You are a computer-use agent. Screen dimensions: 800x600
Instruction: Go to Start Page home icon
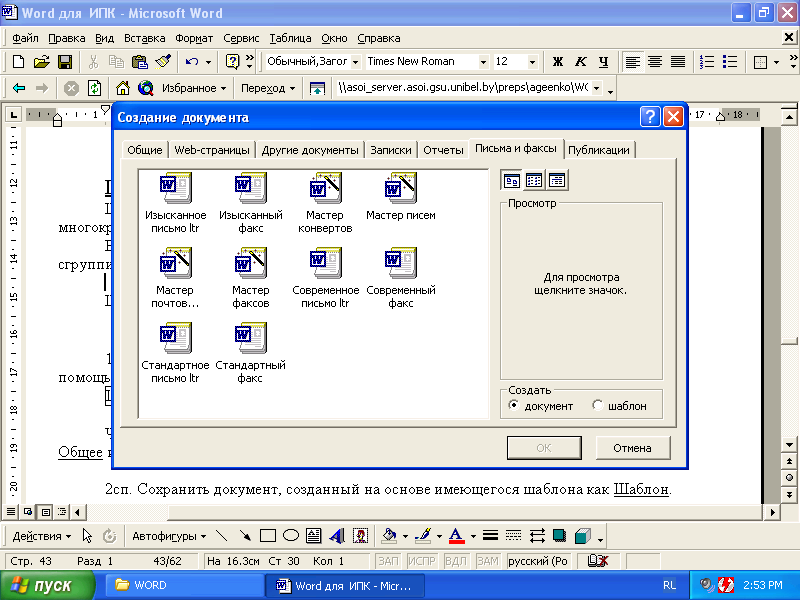coord(122,88)
